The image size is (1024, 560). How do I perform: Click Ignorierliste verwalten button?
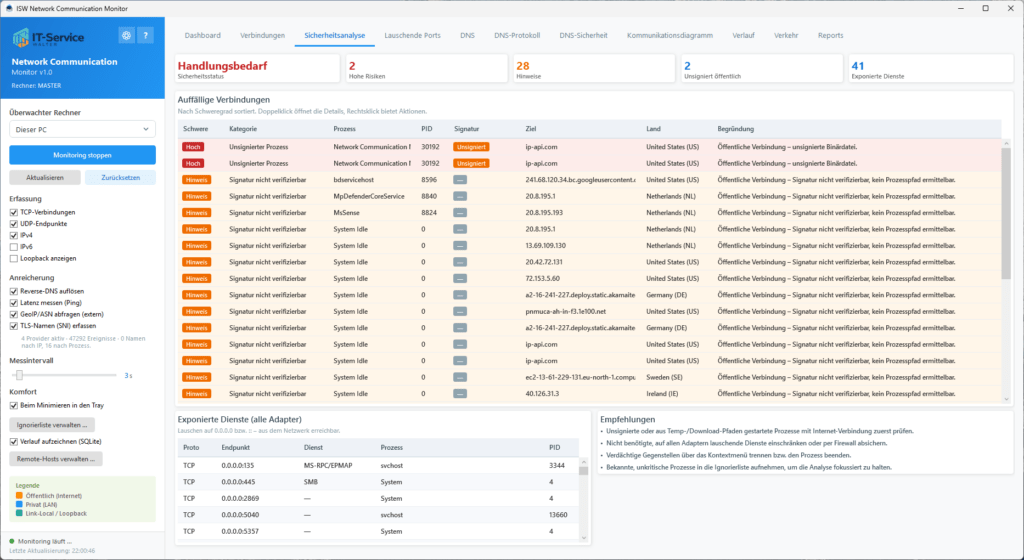click(x=52, y=425)
